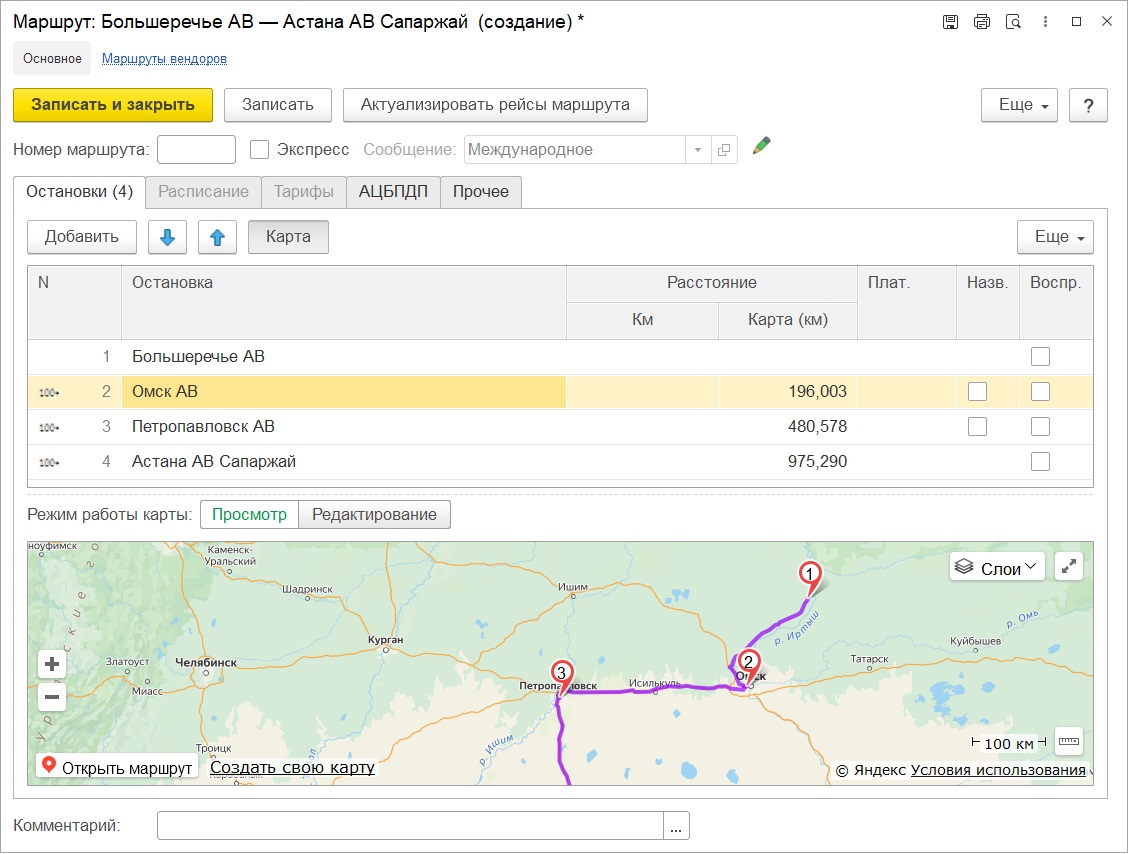Viewport: 1128px width, 854px height.
Task: Switch to the АЦБПДП tab
Action: pos(393,192)
